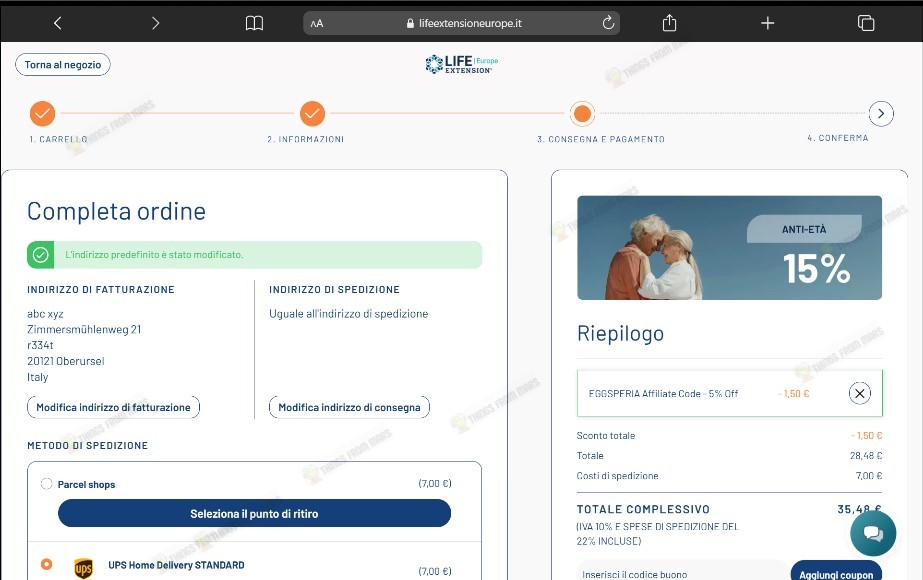Screen dimensions: 923x580
Task: Click the 3. CONSEGNA E PAGAMENTO label
Action: point(600,140)
